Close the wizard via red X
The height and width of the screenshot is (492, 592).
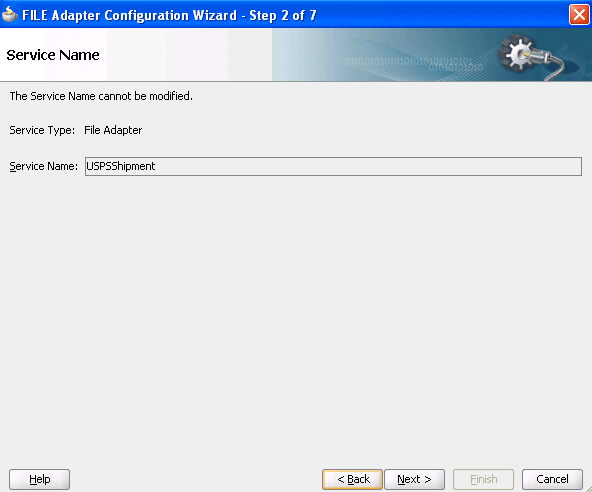pyautogui.click(x=579, y=15)
